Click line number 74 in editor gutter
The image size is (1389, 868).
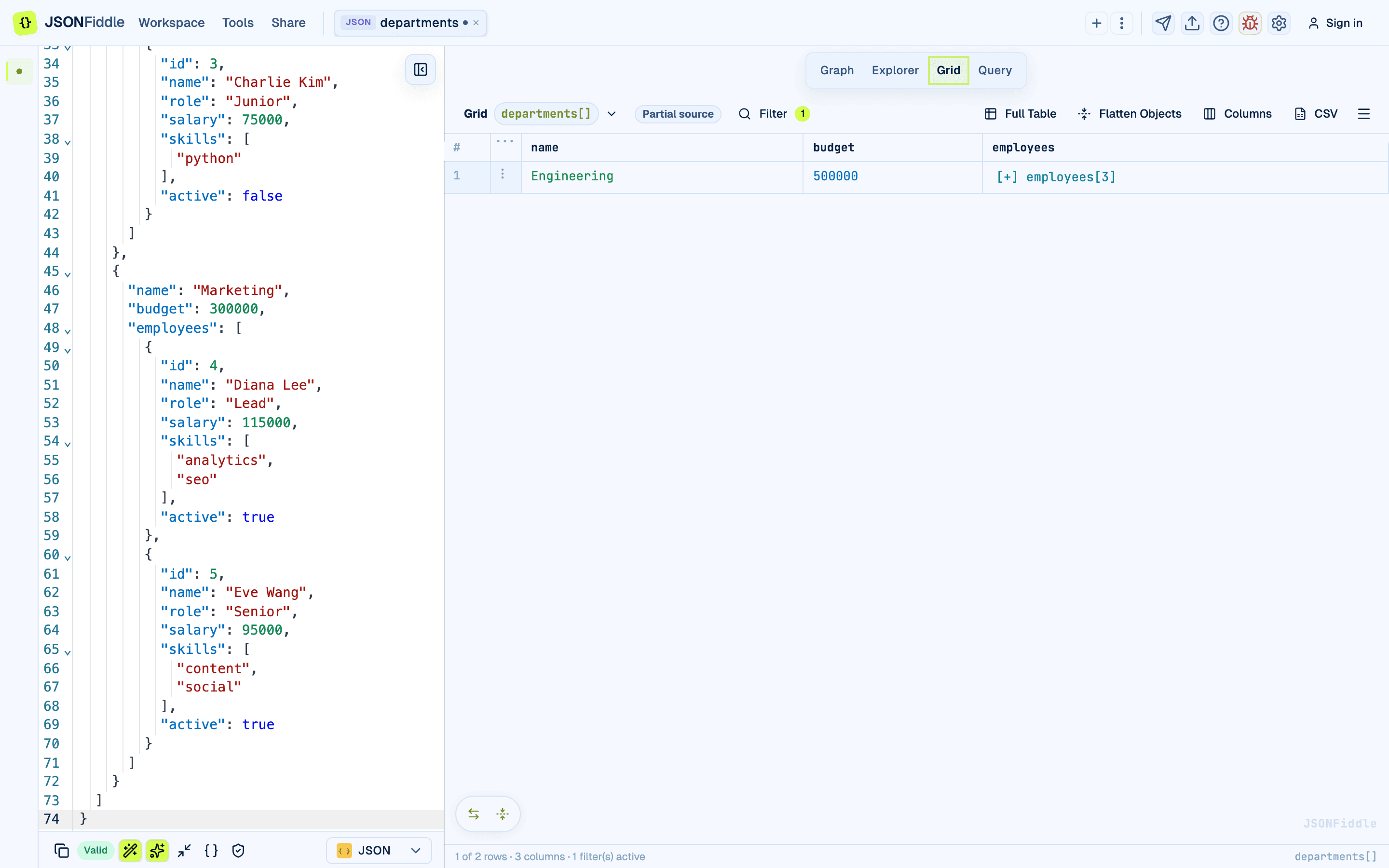click(52, 819)
